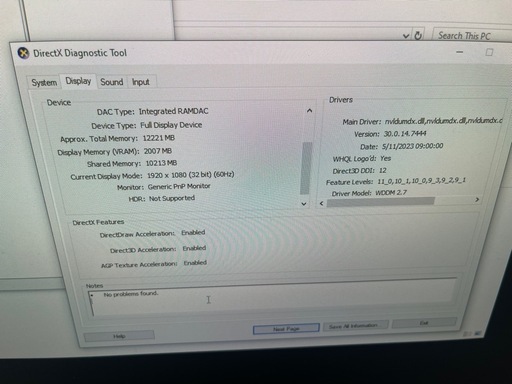Click the Driver Model 'WDDM 2.7' value
Viewport: 512px width, 384px height.
[x=391, y=193]
